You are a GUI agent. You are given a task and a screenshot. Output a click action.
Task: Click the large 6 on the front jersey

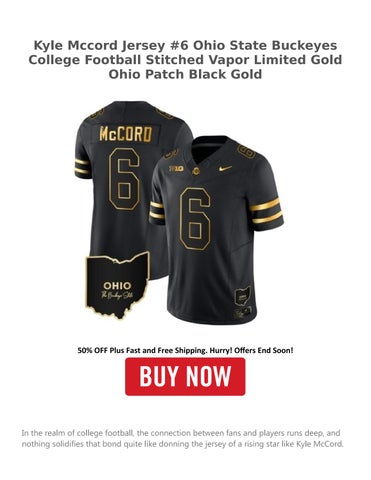195,219
